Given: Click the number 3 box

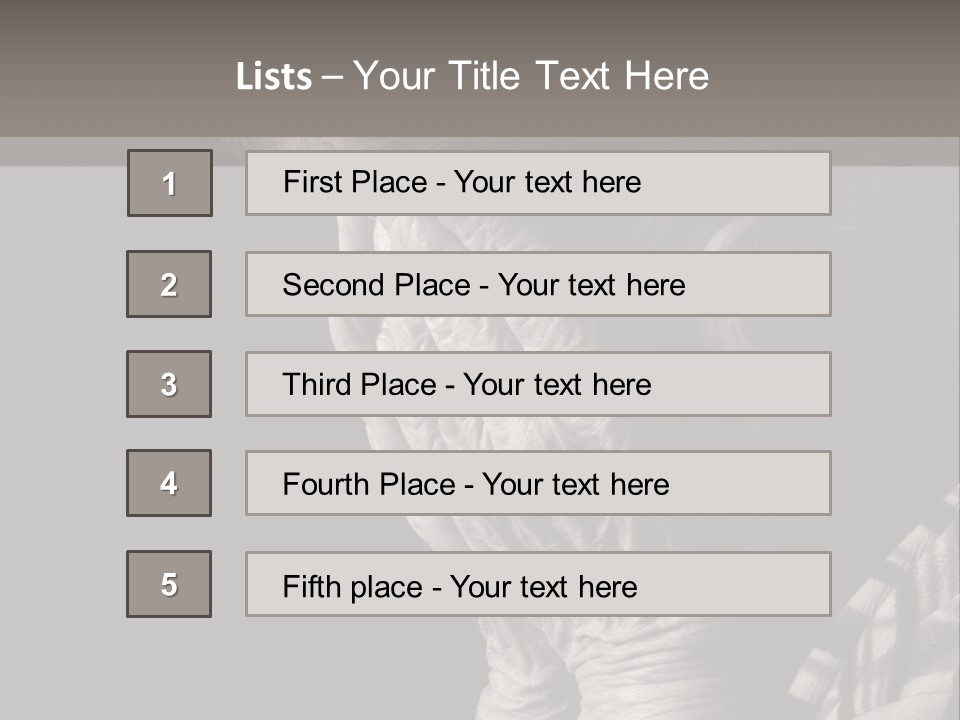Looking at the screenshot, I should coord(169,384).
